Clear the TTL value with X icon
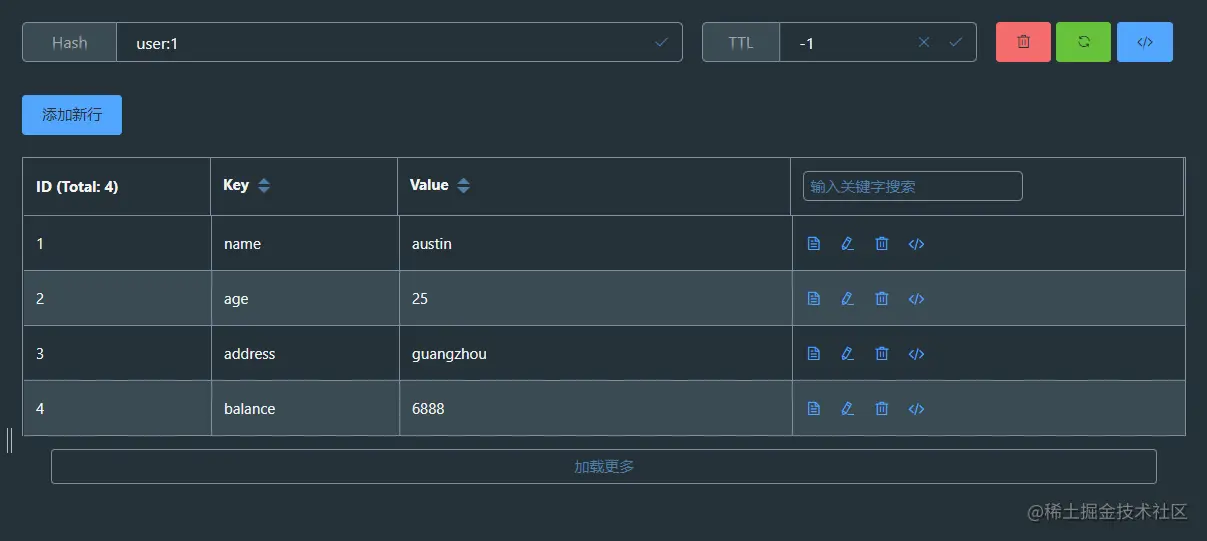This screenshot has height=541, width=1207. (x=924, y=42)
